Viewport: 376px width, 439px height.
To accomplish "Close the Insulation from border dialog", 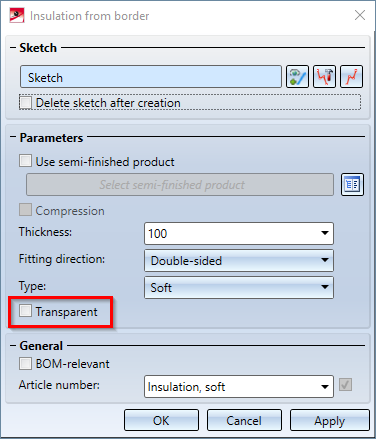I will (360, 15).
